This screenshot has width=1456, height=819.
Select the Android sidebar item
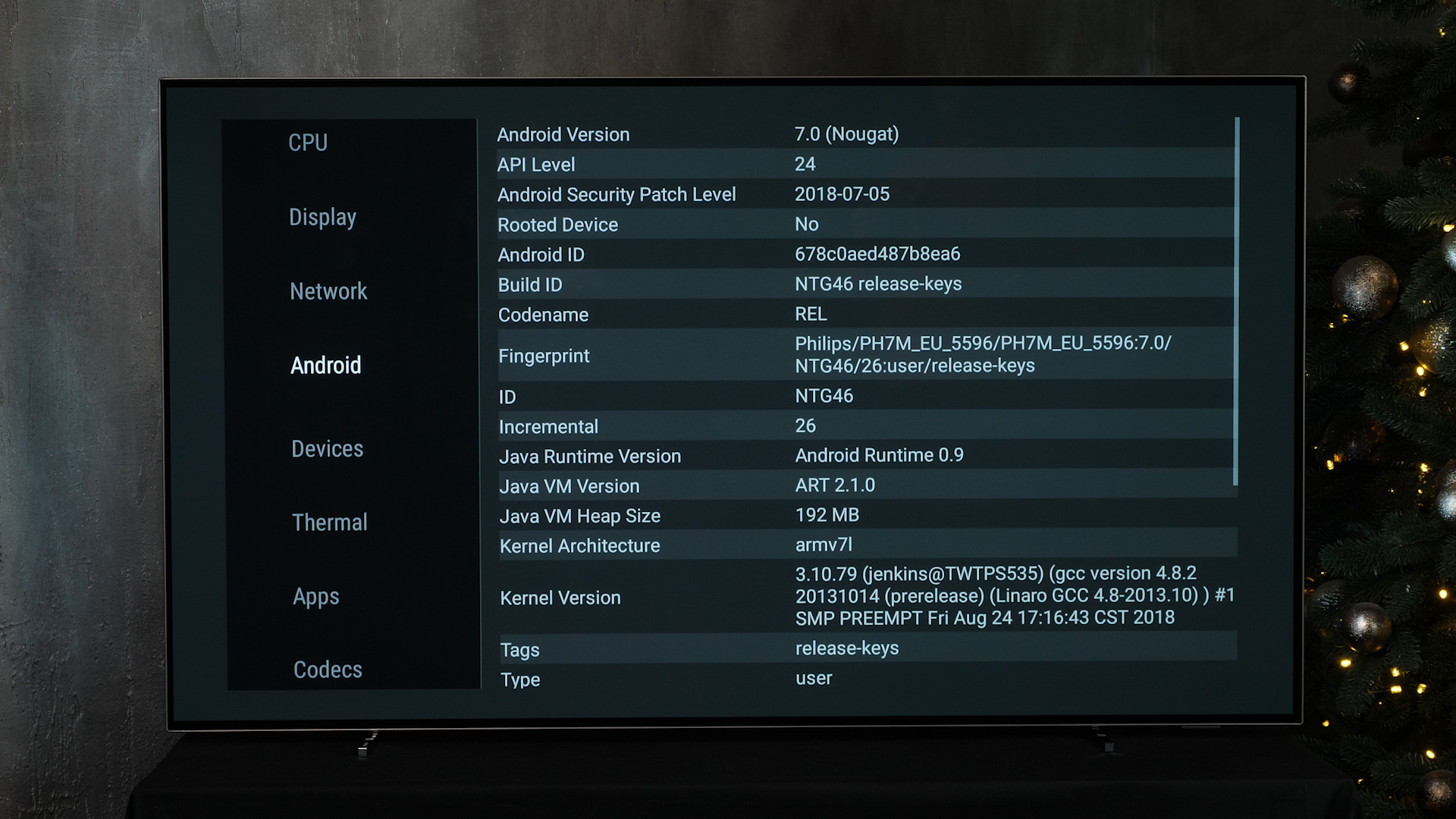[x=326, y=366]
